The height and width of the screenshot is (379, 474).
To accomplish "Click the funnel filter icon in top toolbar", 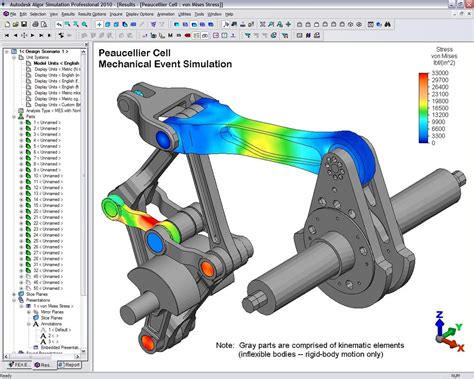I will pos(153,24).
